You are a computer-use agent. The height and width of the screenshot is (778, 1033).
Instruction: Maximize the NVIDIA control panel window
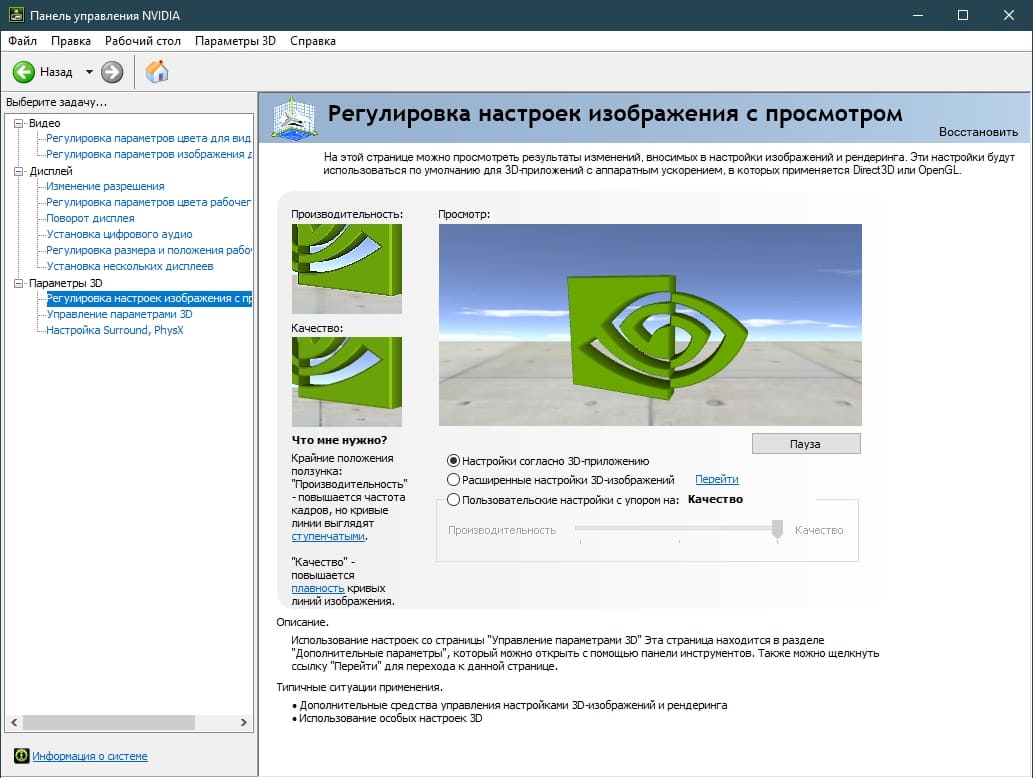963,14
